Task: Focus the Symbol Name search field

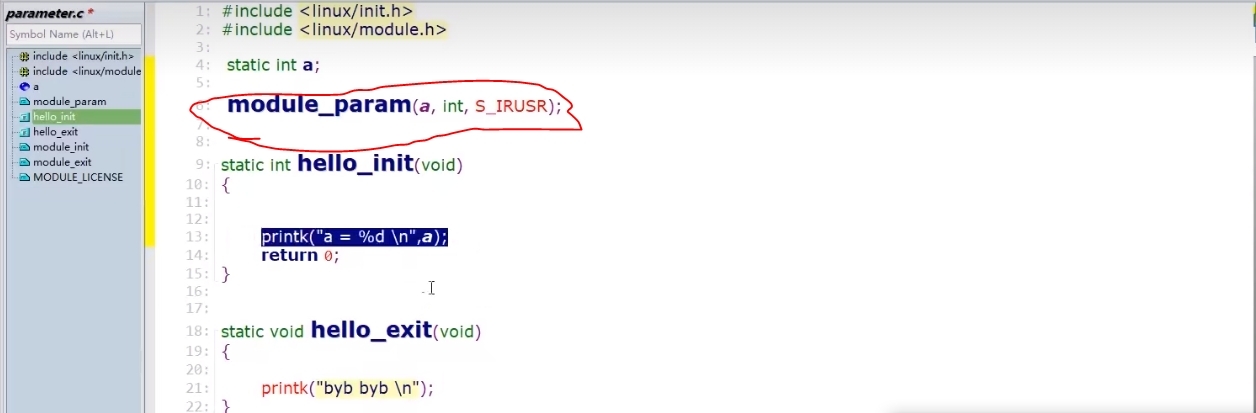Action: (73, 34)
